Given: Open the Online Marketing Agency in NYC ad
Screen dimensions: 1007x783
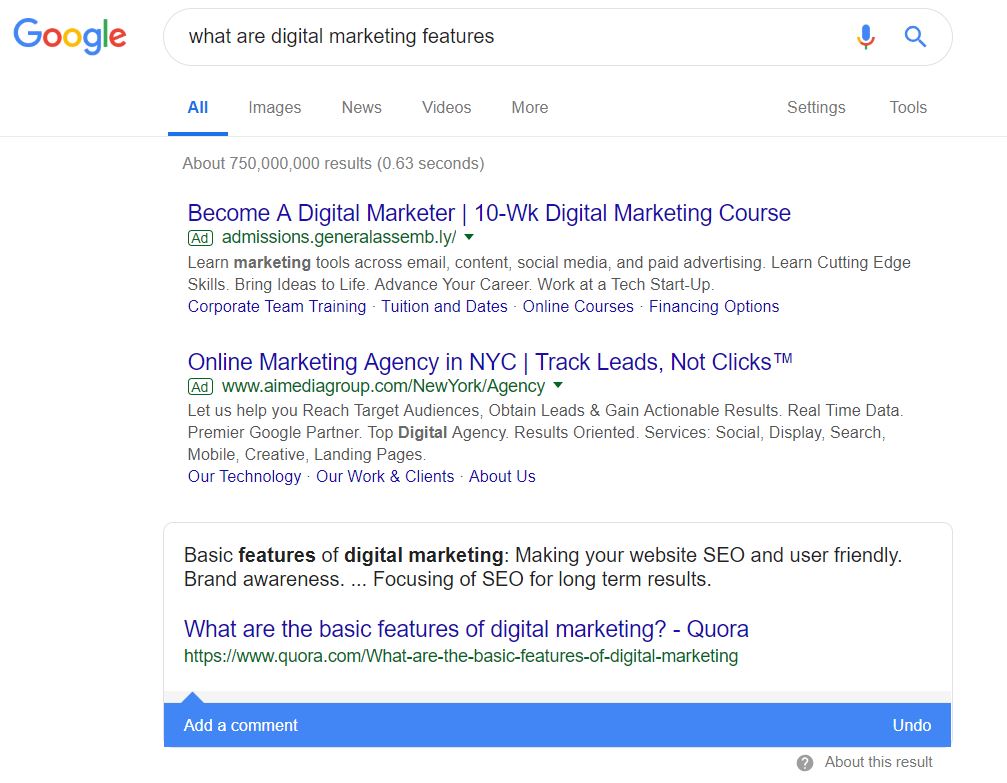Looking at the screenshot, I should pos(490,362).
